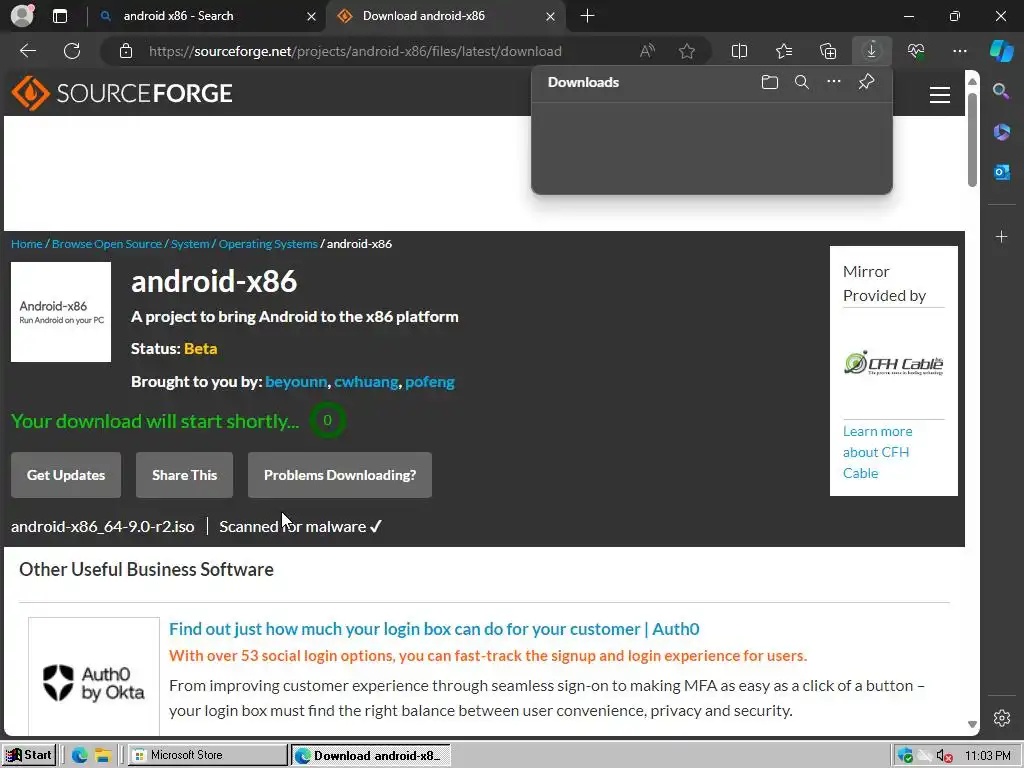Open the split screen icon
Viewport: 1024px width, 768px height.
(739, 51)
